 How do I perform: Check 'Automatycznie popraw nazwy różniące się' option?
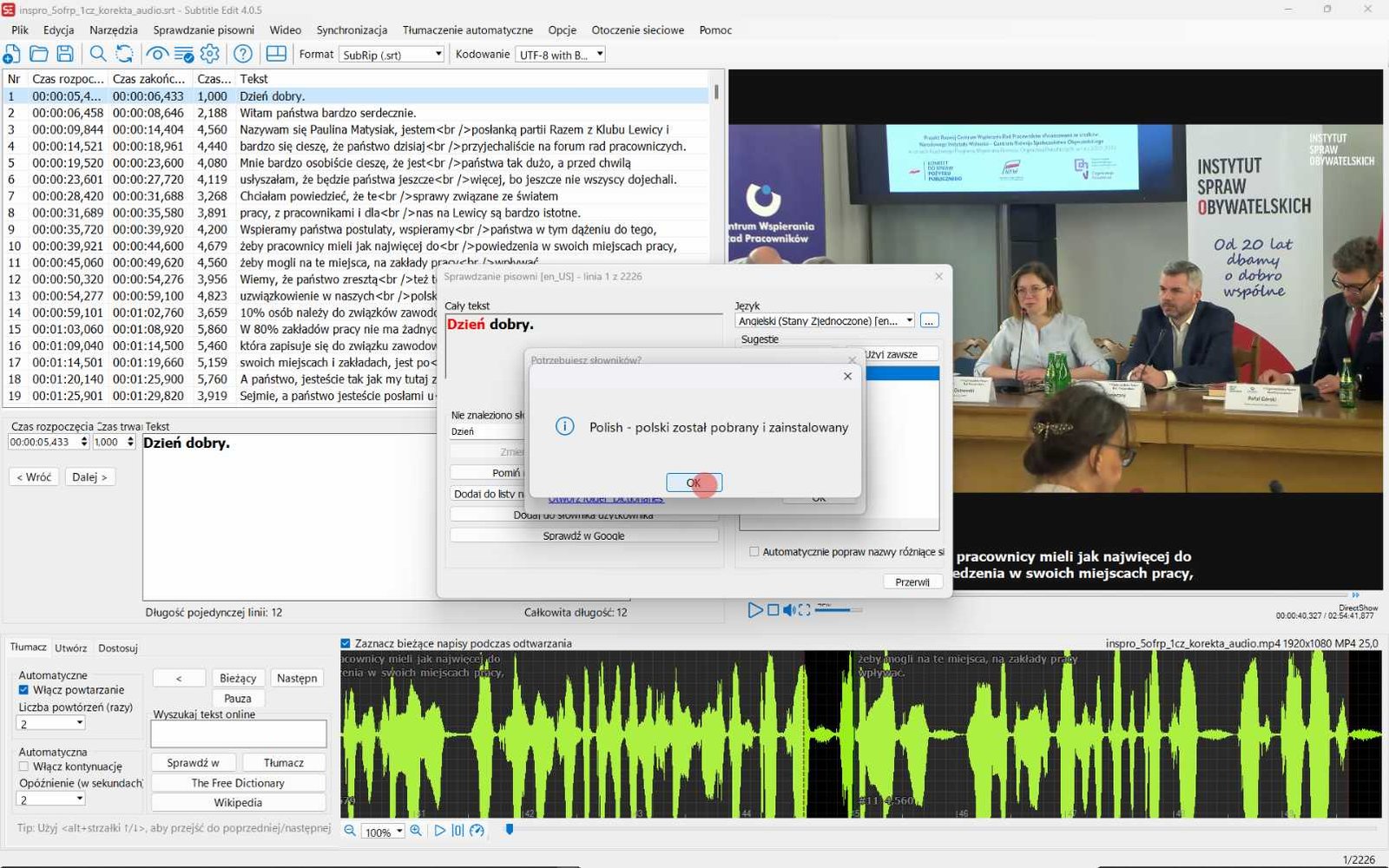754,551
